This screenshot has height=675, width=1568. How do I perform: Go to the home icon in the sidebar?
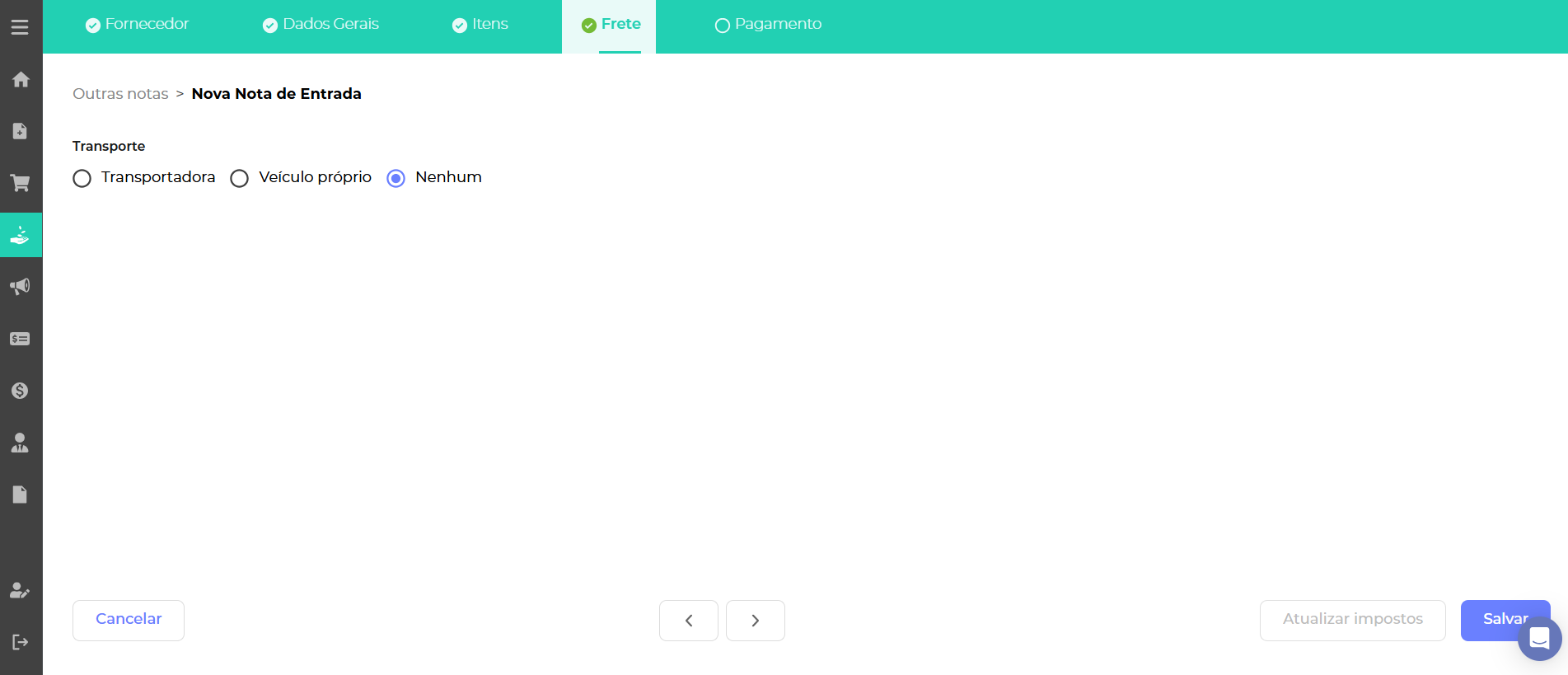coord(21,80)
